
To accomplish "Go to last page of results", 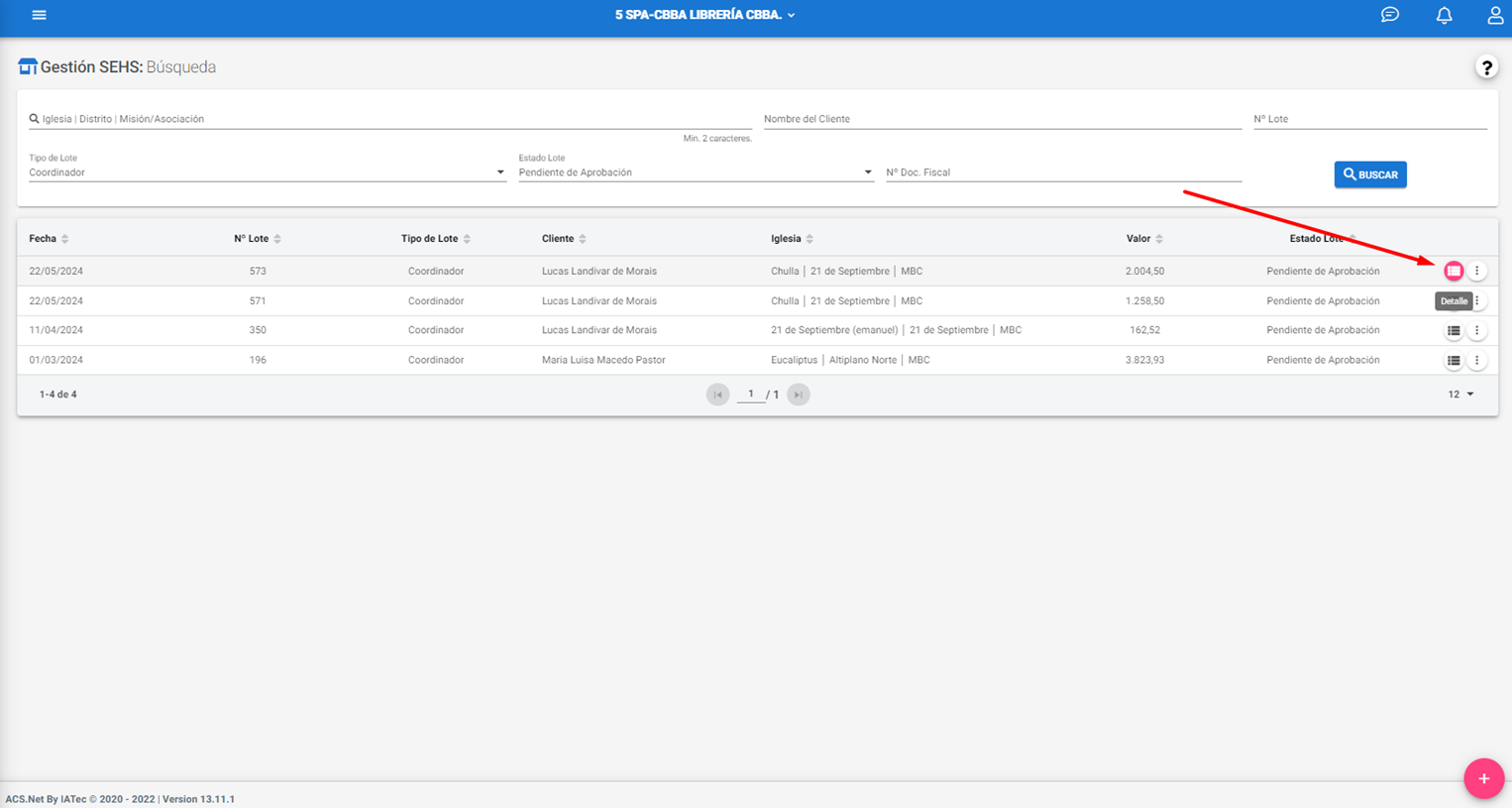I will 798,395.
